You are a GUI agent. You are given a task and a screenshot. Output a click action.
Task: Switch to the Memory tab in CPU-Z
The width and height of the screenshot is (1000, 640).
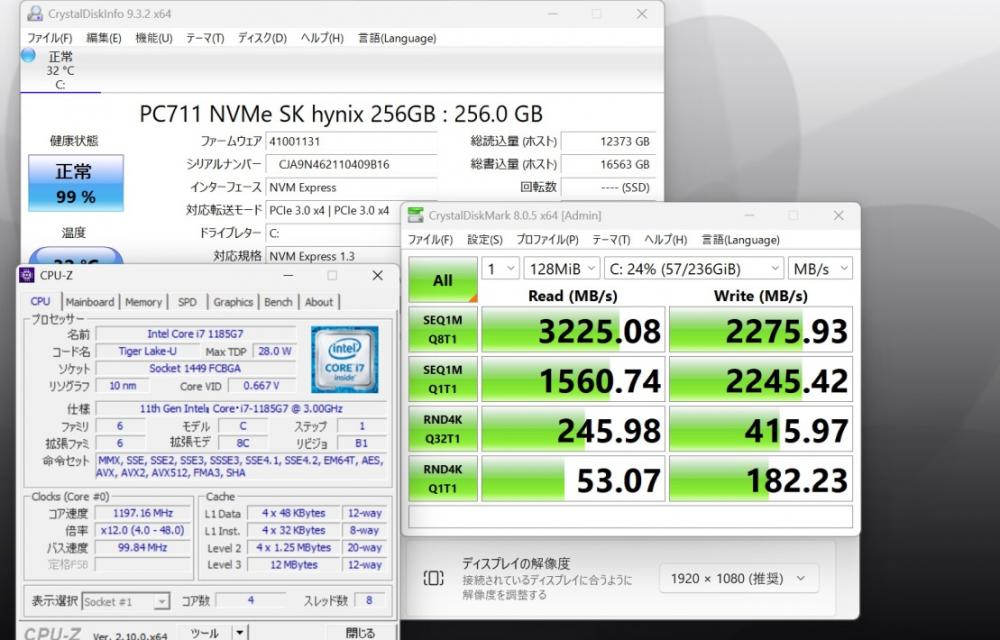coord(143,302)
